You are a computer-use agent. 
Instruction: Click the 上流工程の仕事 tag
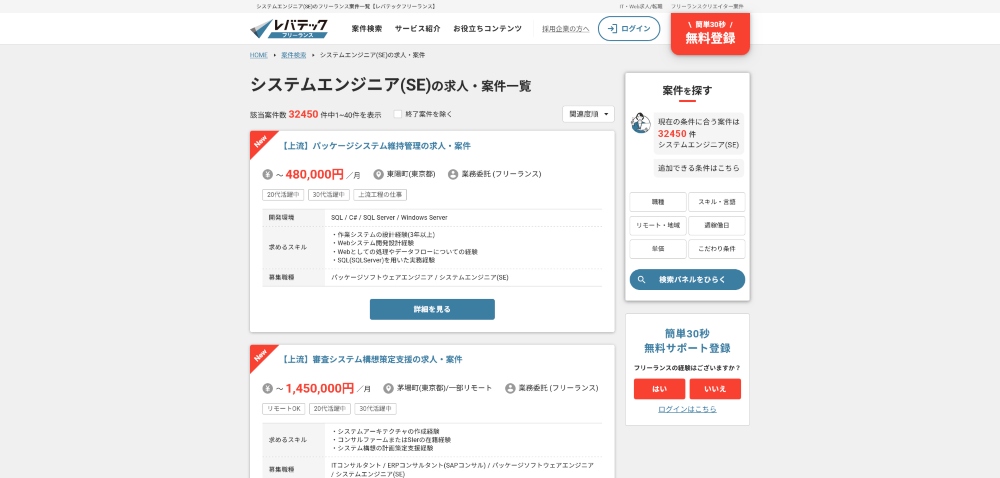coord(380,195)
